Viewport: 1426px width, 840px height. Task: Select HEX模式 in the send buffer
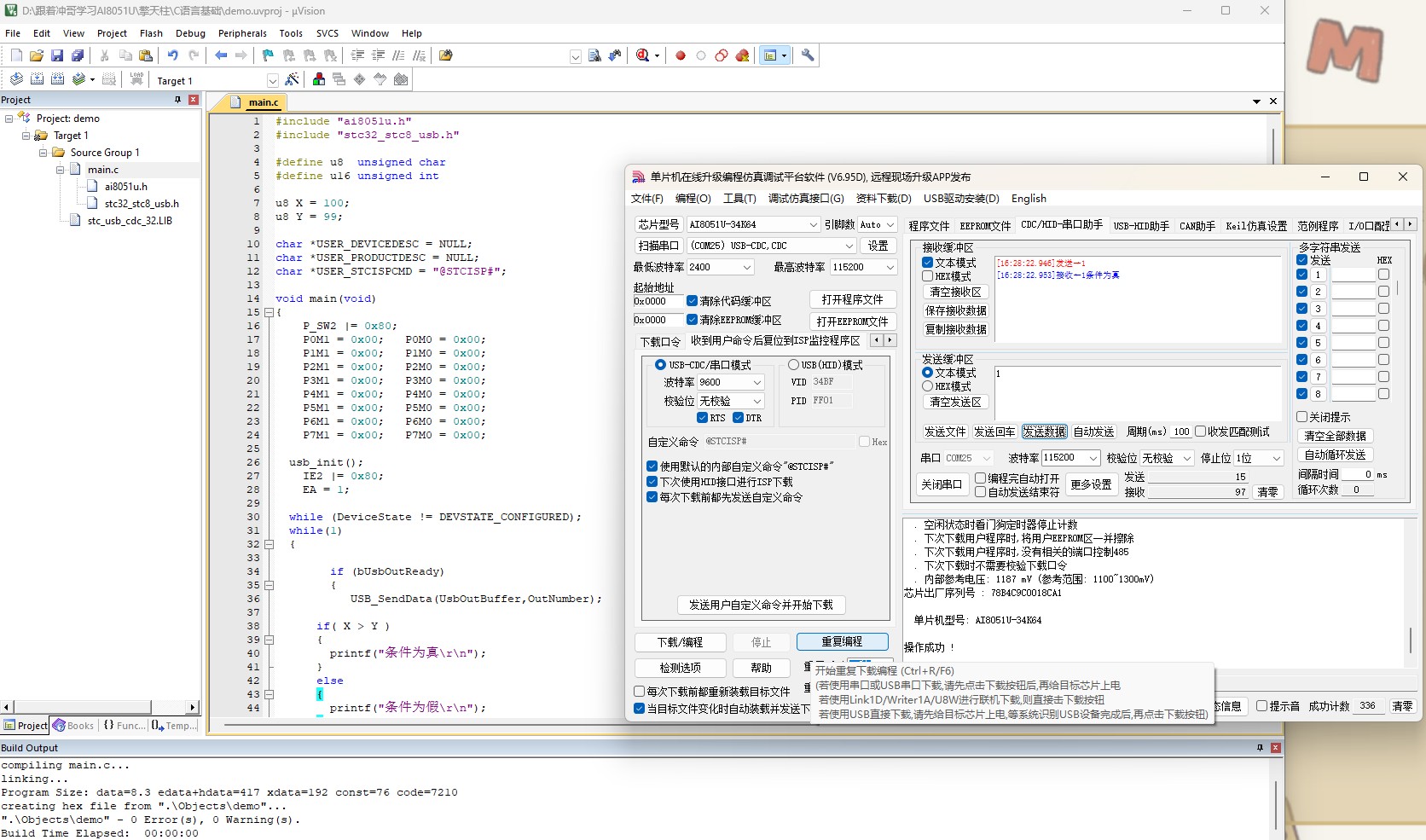pyautogui.click(x=927, y=386)
